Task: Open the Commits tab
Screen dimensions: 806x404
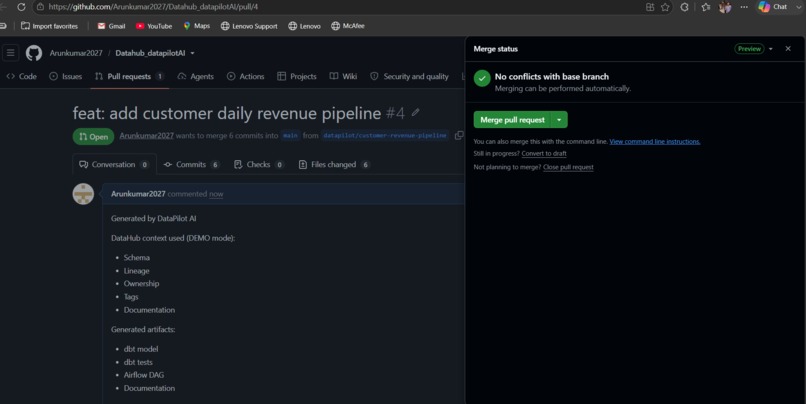Action: coord(191,164)
